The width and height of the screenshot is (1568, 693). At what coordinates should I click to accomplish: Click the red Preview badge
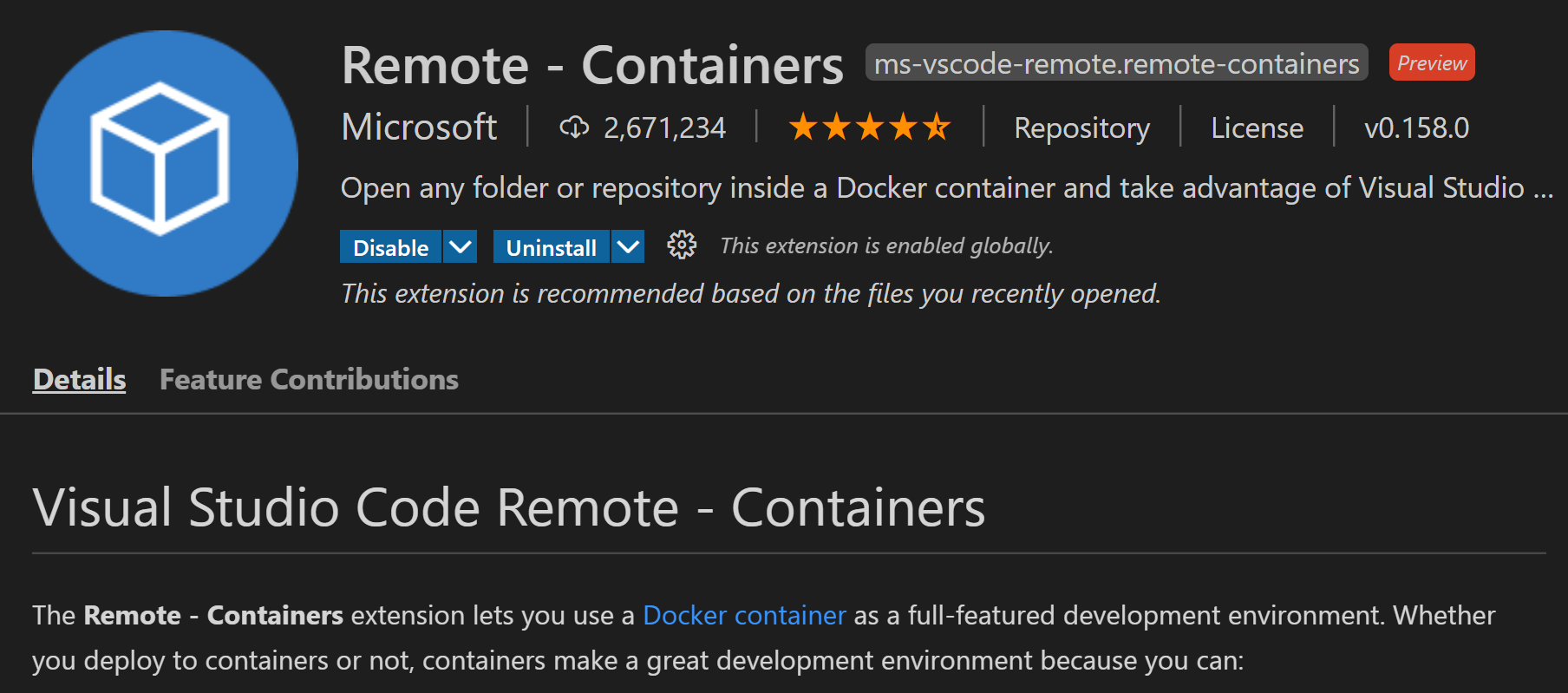coord(1431,63)
